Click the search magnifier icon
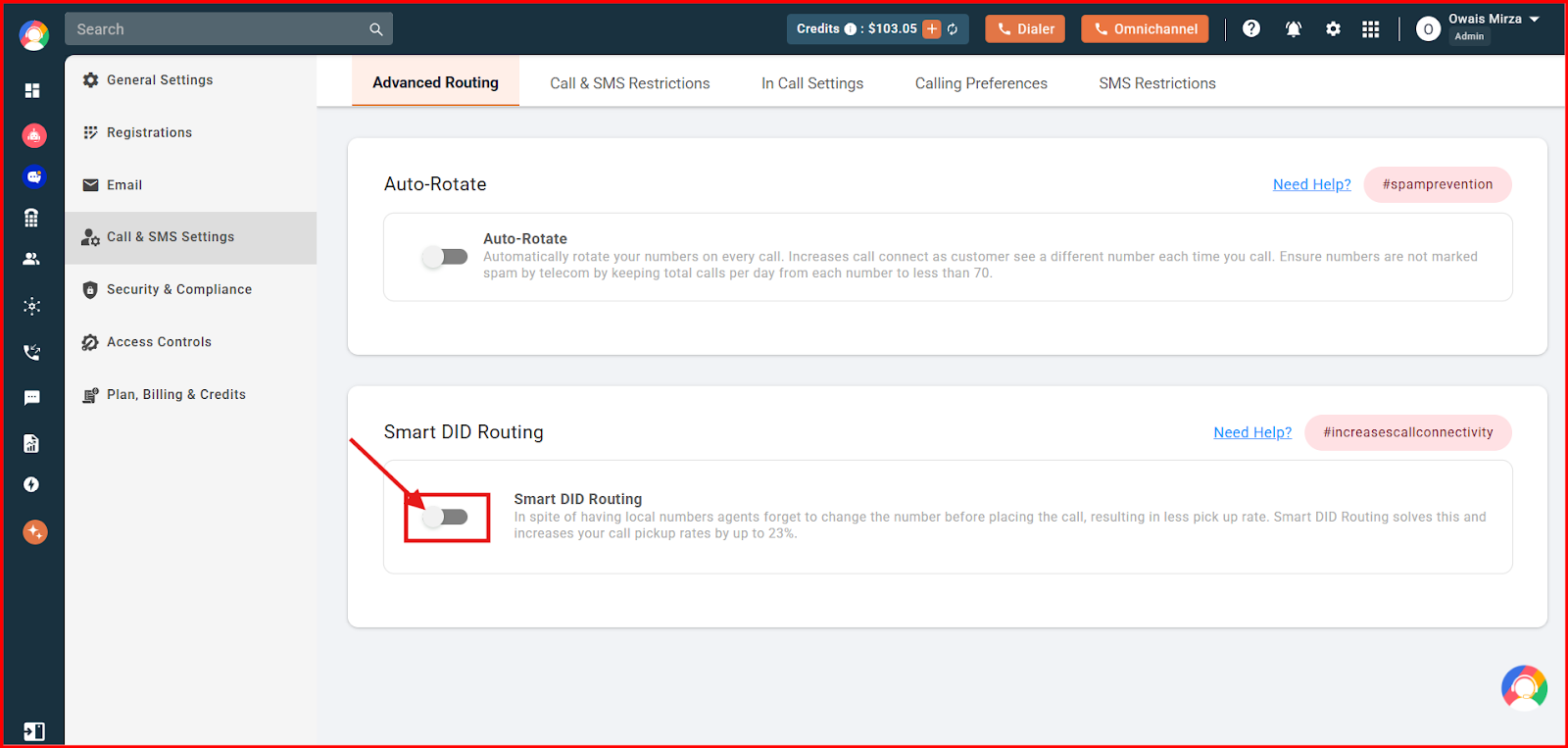Screen dimensions: 1568x748 coord(376,29)
